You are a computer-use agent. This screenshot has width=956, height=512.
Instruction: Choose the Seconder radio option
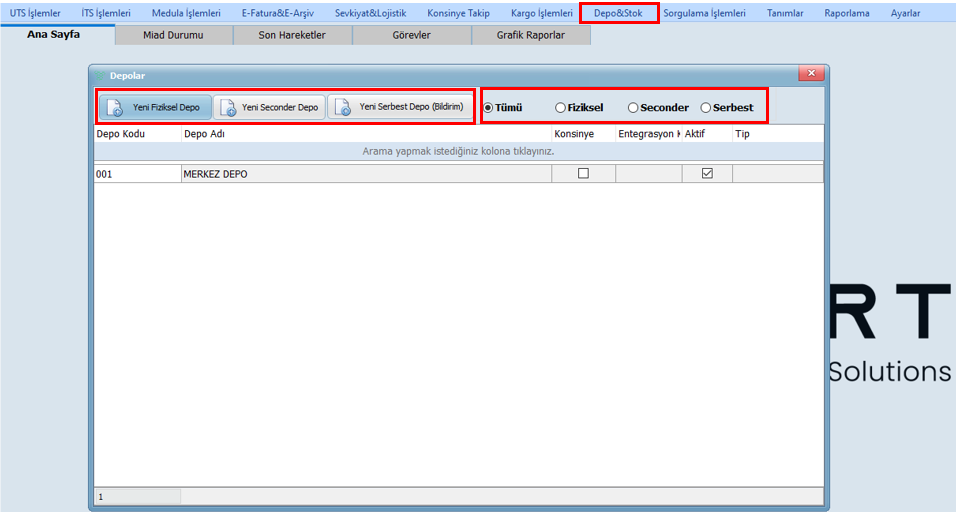[x=633, y=108]
